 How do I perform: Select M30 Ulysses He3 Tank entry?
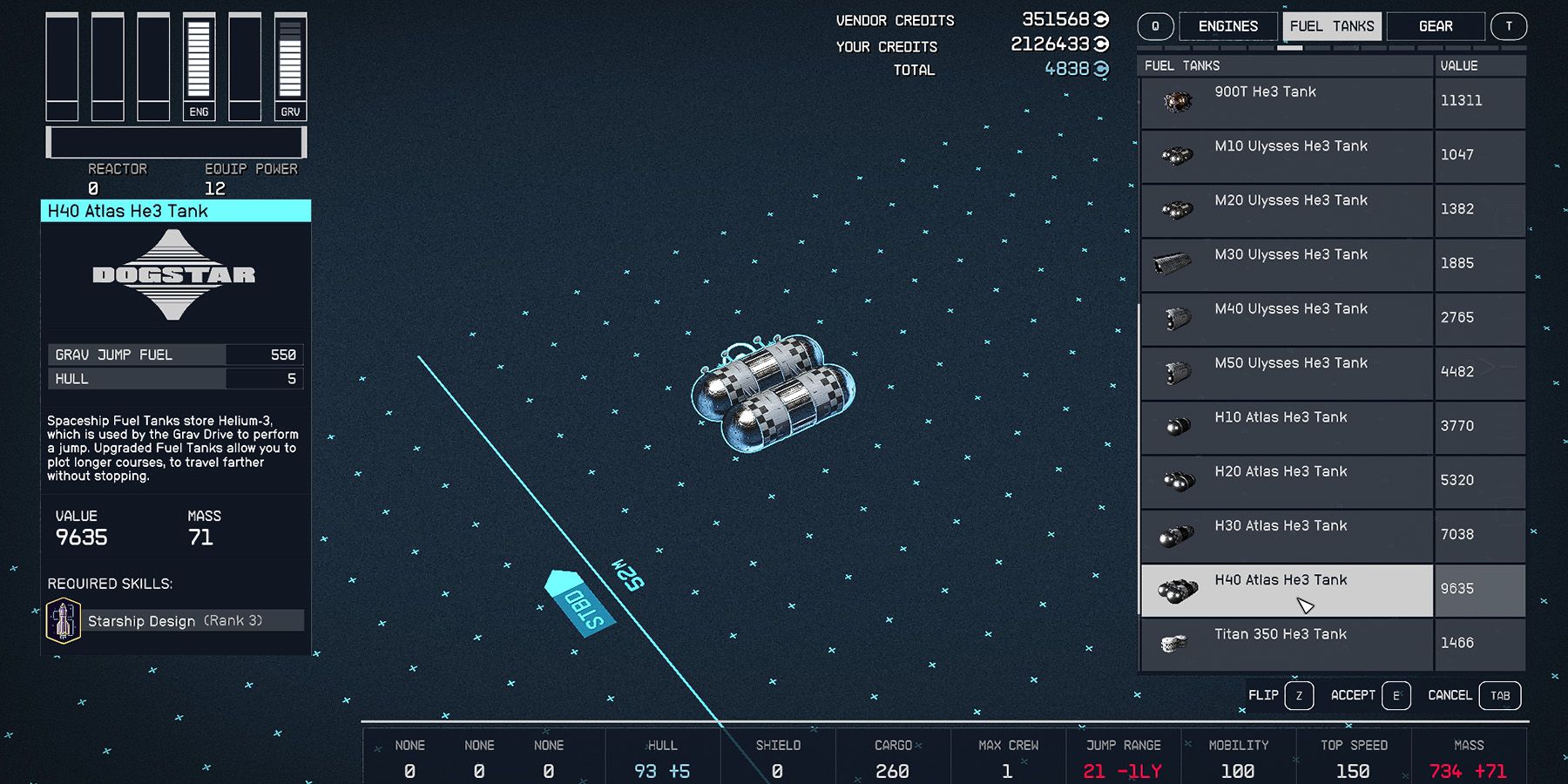[x=1287, y=265]
